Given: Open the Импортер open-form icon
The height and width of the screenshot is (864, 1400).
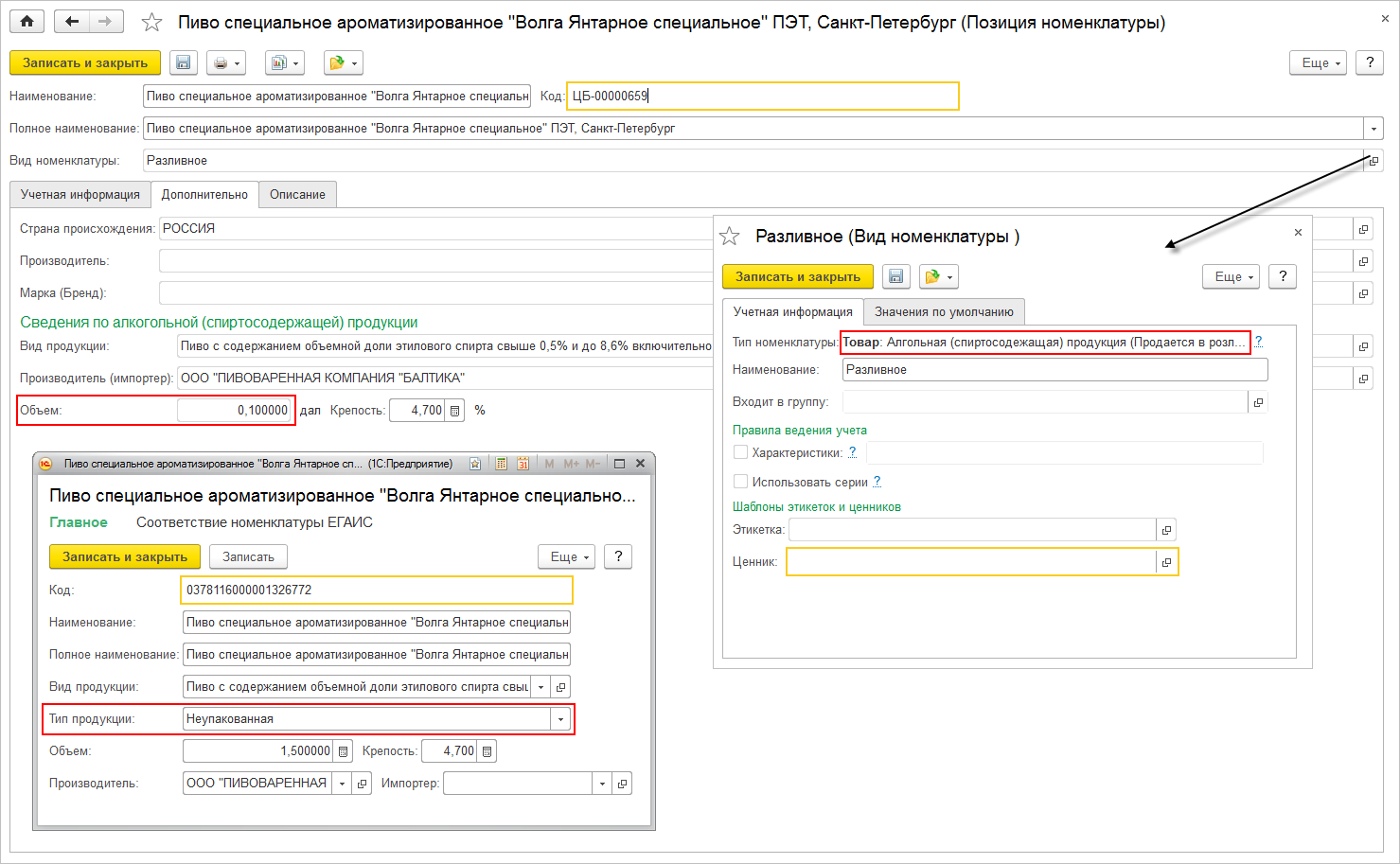Looking at the screenshot, I should coord(622,784).
